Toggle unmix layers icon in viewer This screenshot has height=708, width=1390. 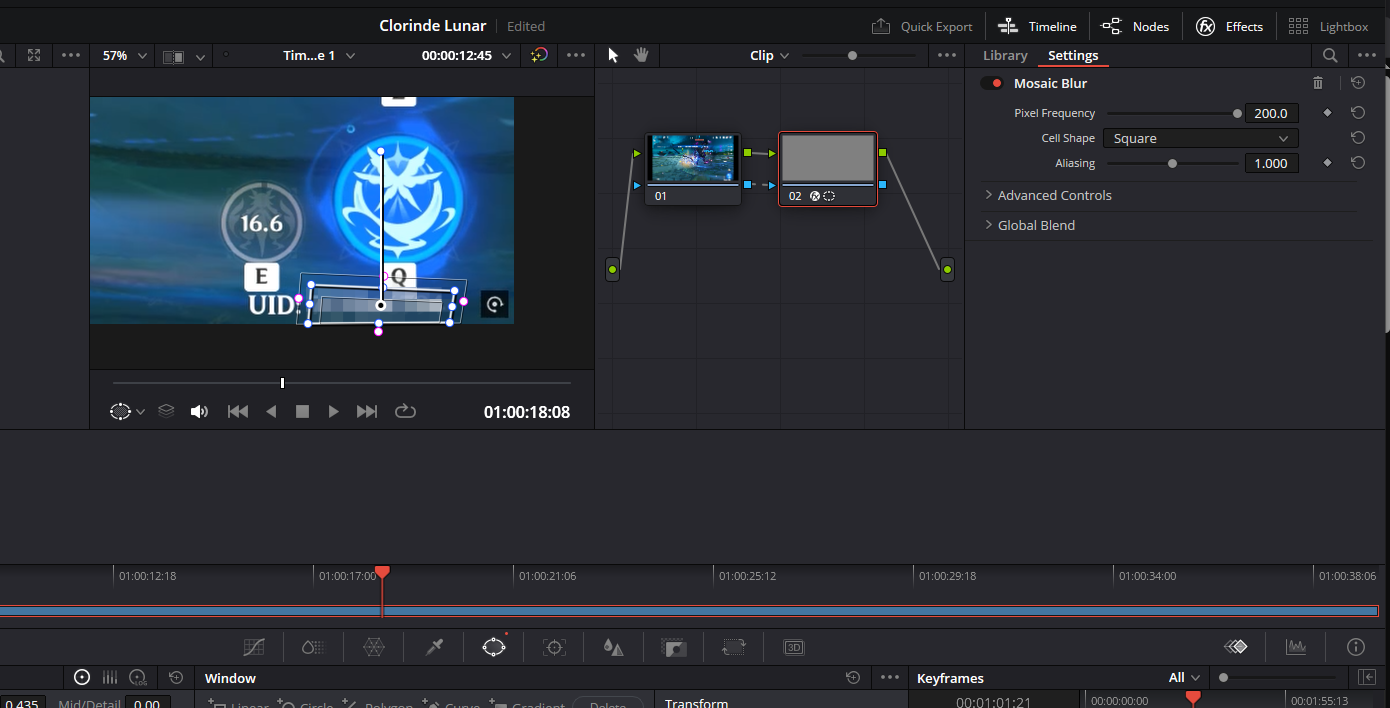click(166, 411)
